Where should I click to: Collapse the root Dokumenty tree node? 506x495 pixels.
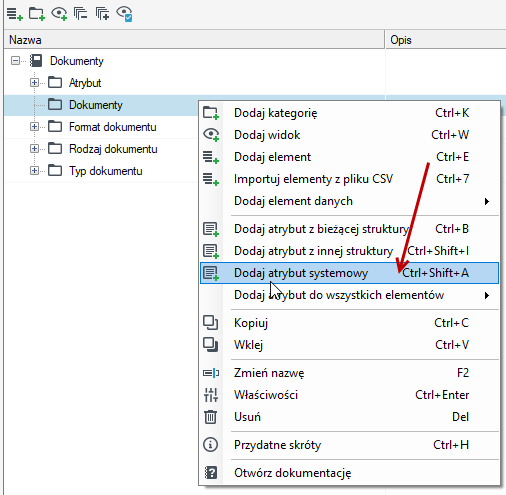[x=15, y=61]
